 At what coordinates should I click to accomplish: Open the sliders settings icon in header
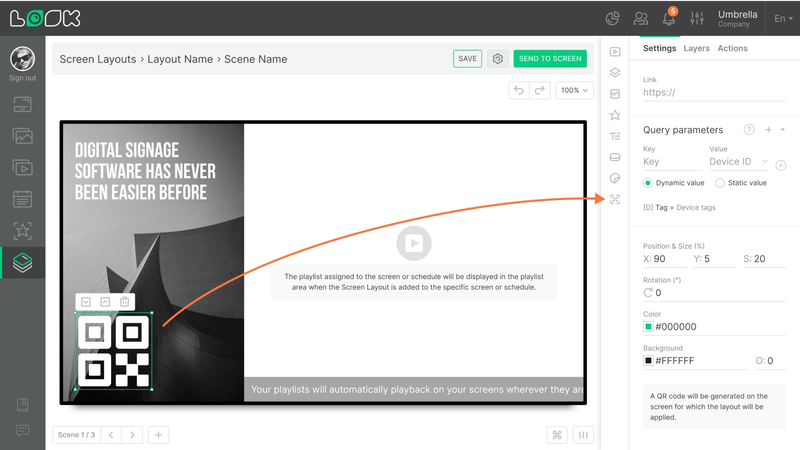tap(697, 18)
